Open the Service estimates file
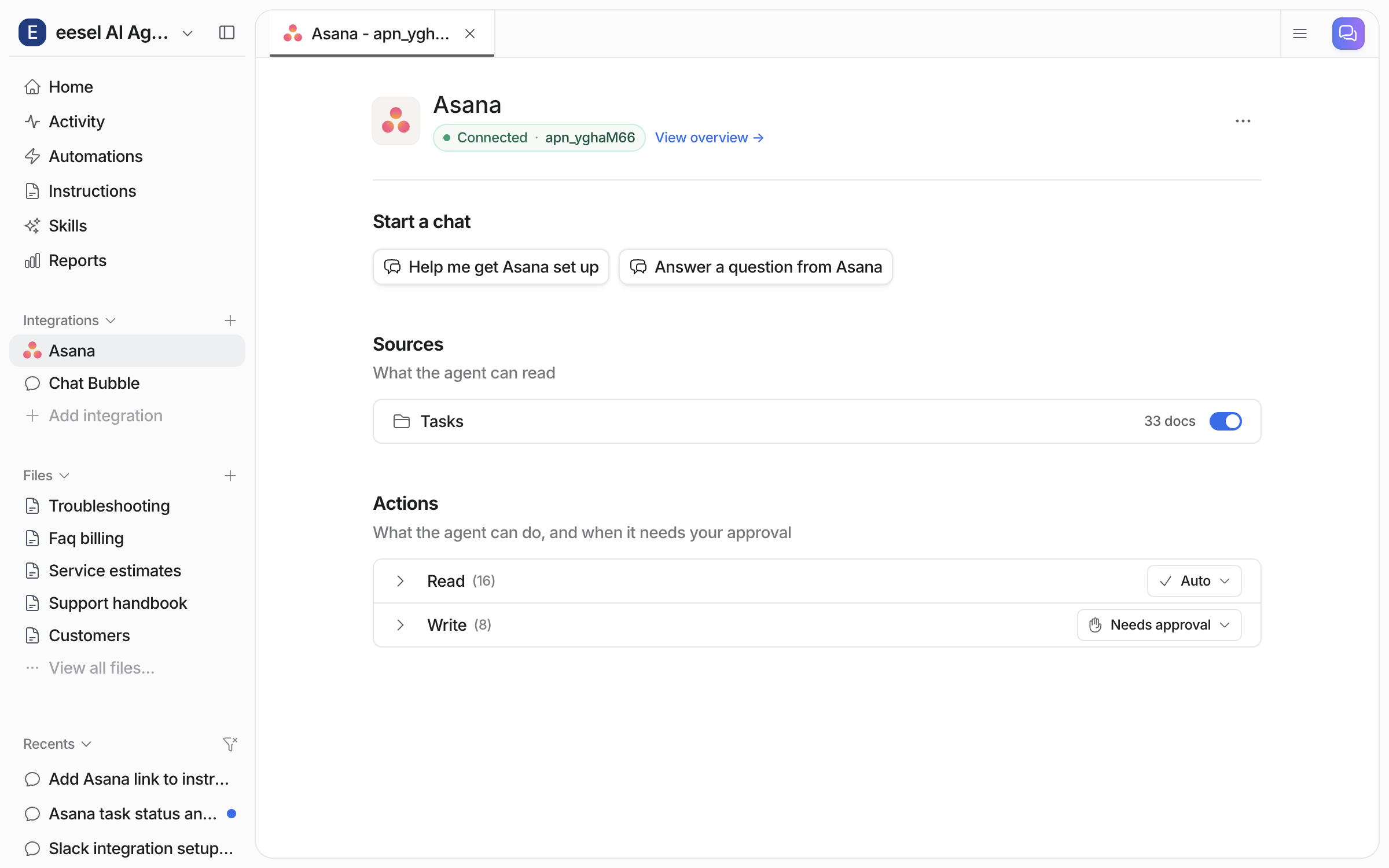1389x868 pixels. 127,571
